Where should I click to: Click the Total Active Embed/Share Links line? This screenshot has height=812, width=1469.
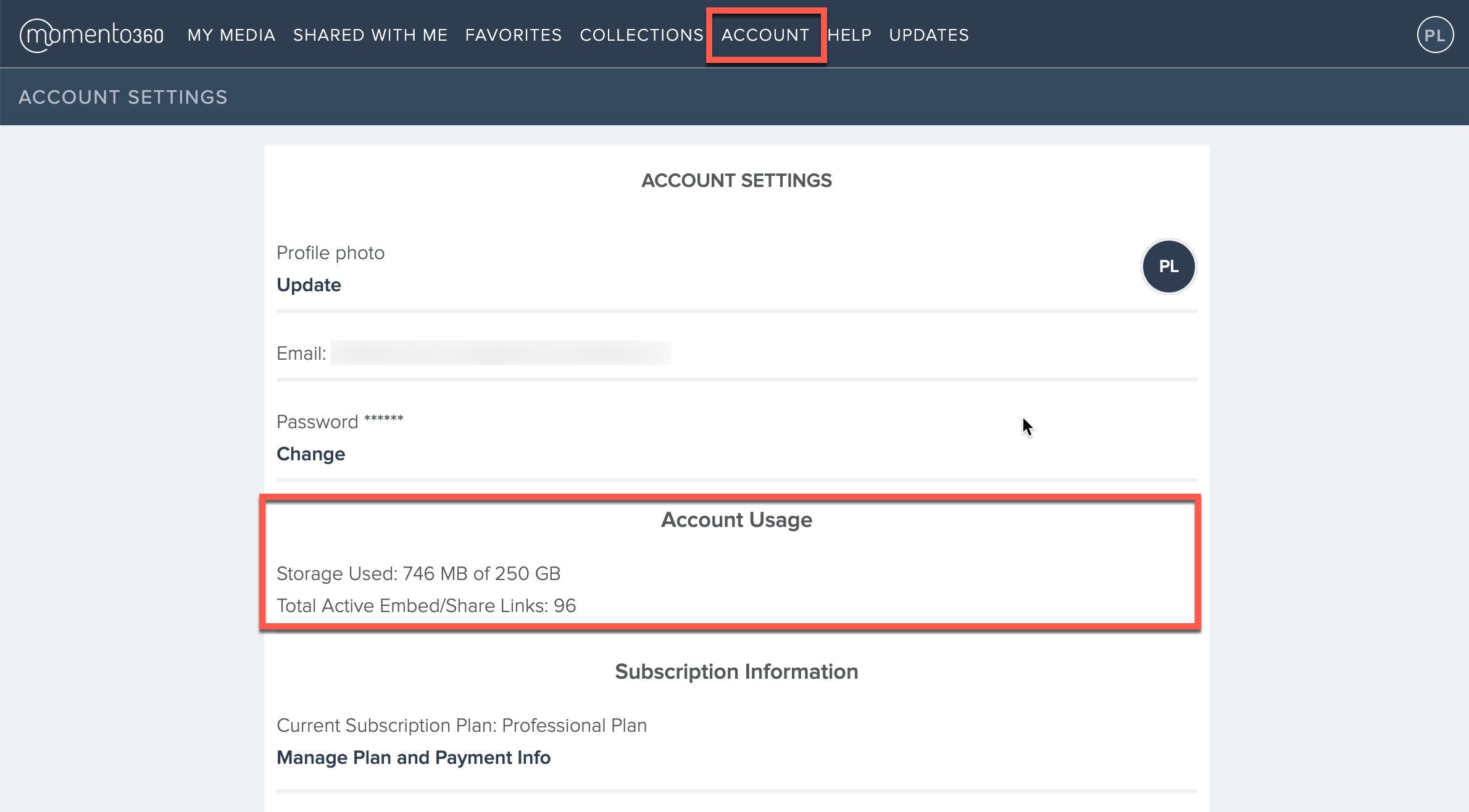pos(426,606)
